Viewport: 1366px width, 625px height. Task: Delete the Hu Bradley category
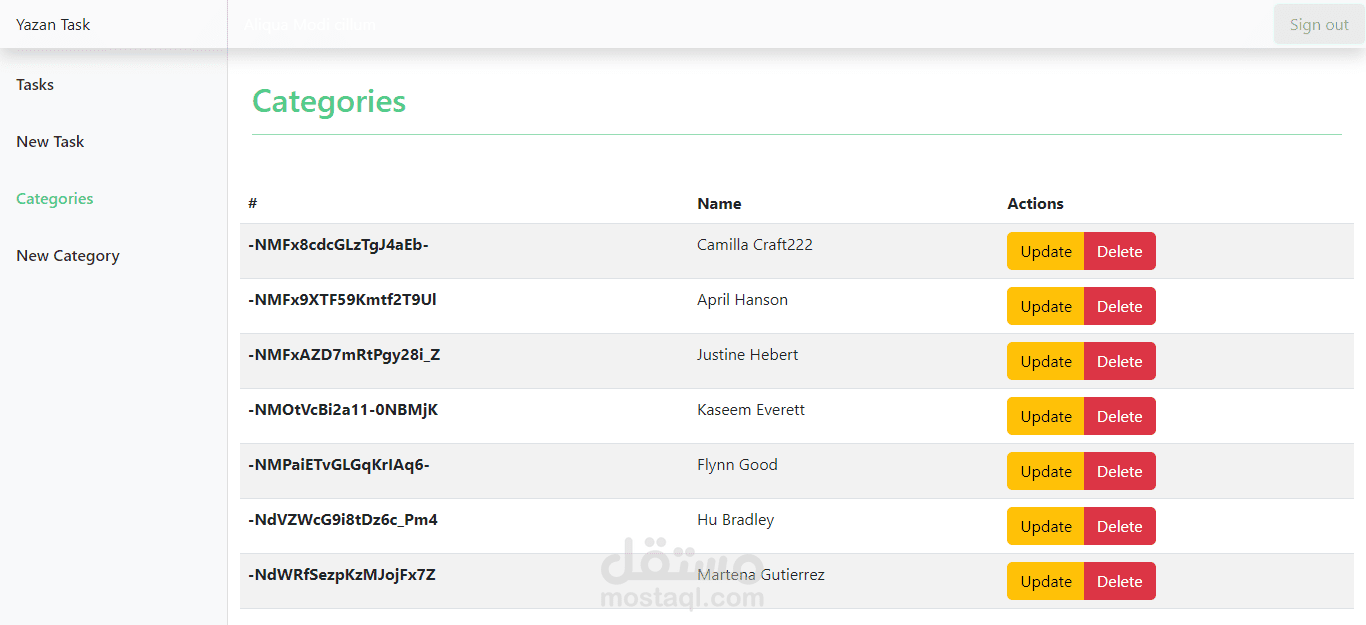click(x=1119, y=527)
